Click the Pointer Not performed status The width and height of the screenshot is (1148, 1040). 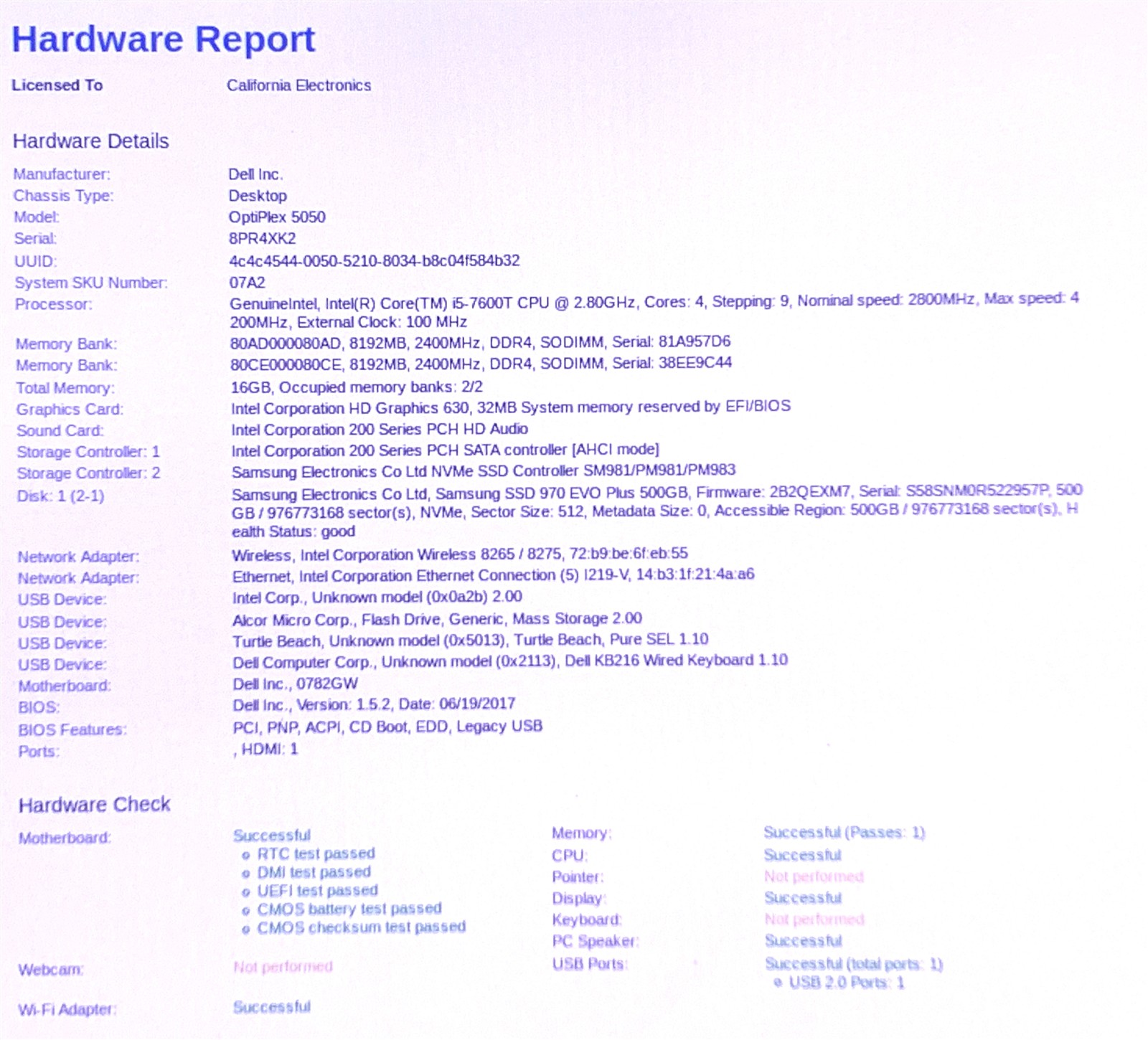814,876
